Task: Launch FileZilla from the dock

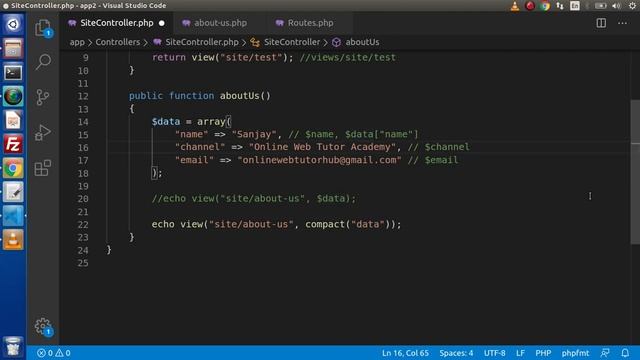Action: [13, 144]
